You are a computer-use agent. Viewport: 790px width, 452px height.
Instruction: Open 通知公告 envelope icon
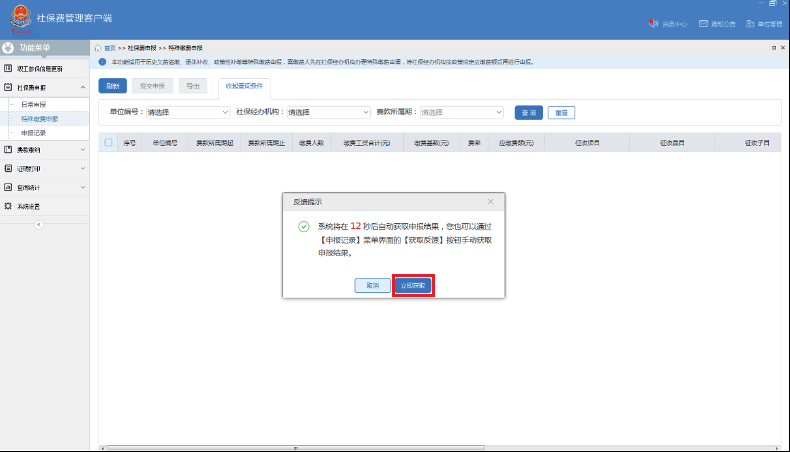point(704,23)
